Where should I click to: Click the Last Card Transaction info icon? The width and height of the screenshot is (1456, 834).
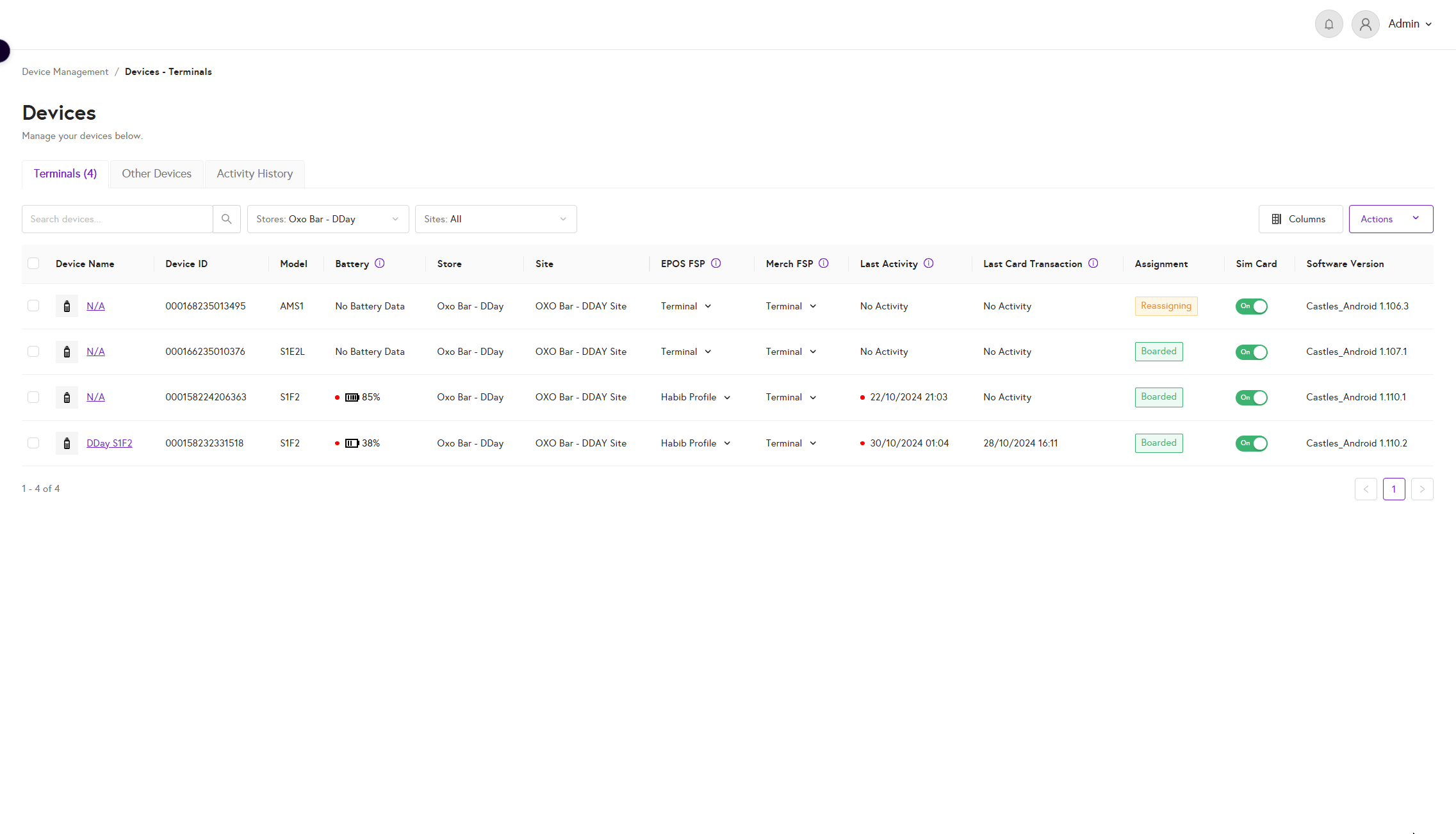coord(1093,263)
